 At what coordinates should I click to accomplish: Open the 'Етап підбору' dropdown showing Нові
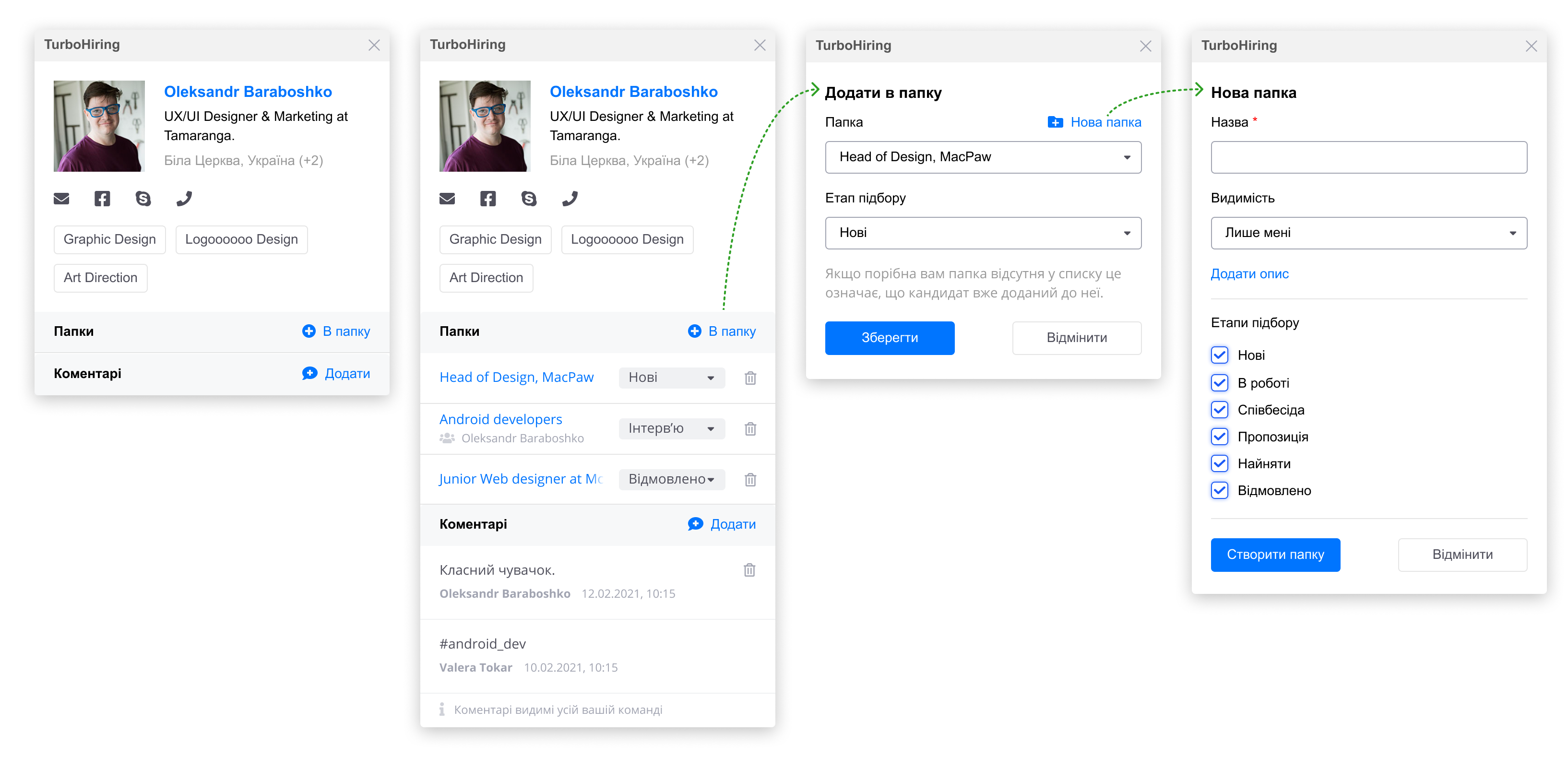(x=983, y=233)
